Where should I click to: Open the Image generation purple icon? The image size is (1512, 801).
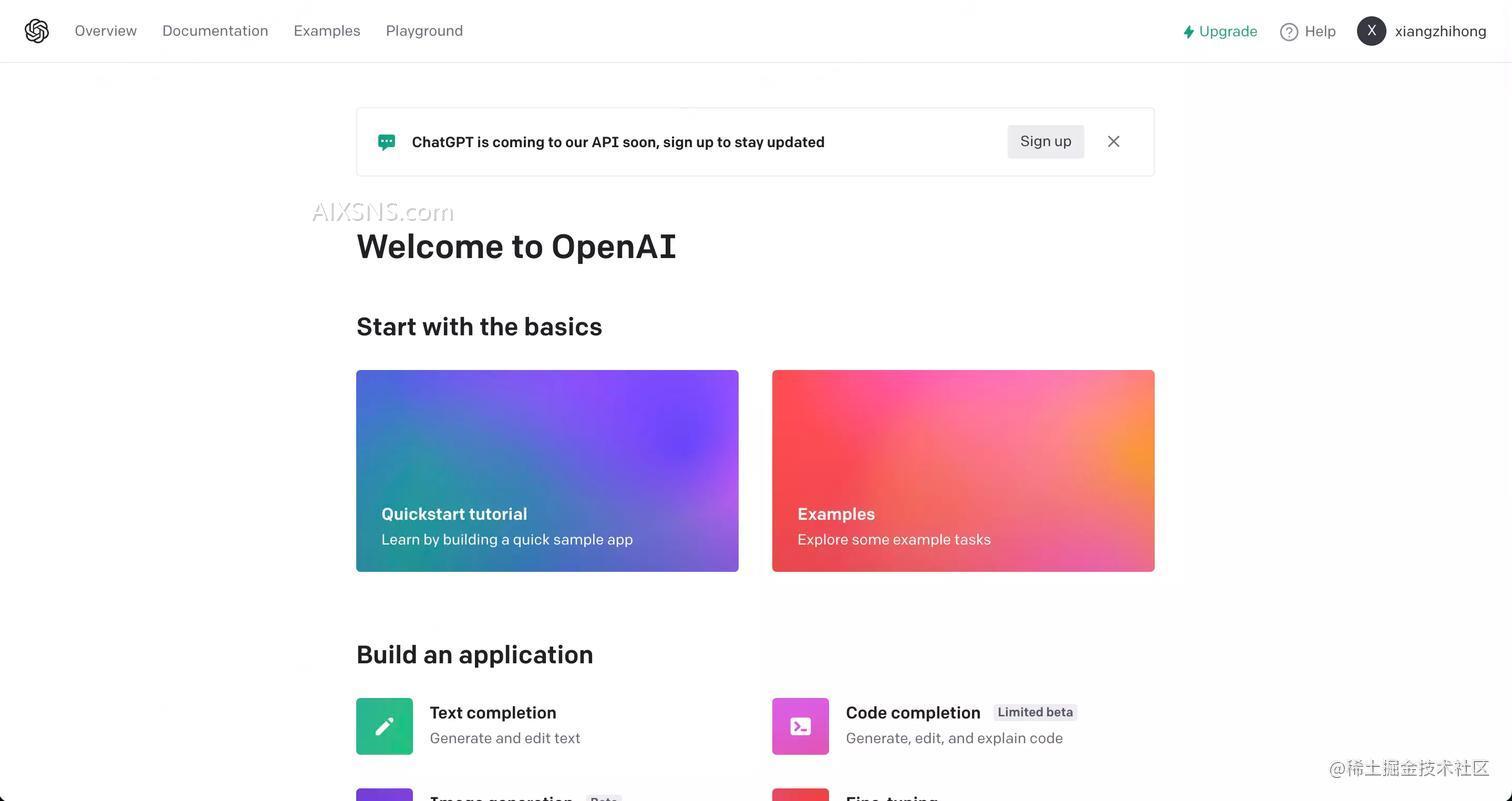[384, 795]
